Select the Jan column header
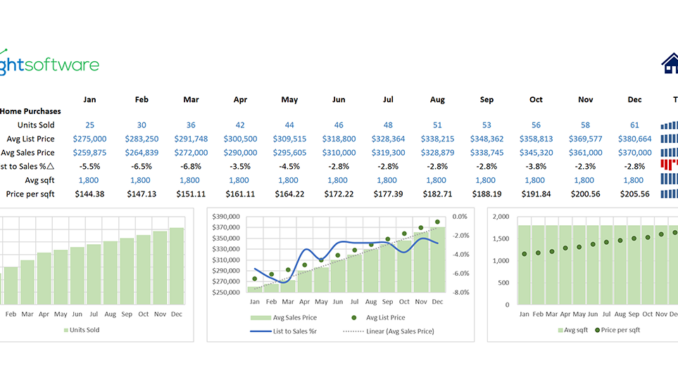This screenshot has width=678, height=392. pos(90,99)
